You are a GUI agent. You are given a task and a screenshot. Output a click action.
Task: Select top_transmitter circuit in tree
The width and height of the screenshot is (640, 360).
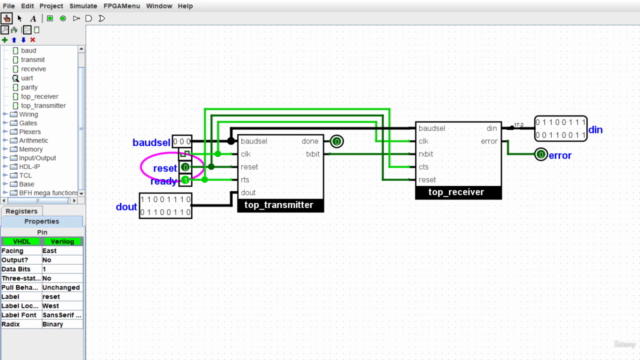(43, 106)
